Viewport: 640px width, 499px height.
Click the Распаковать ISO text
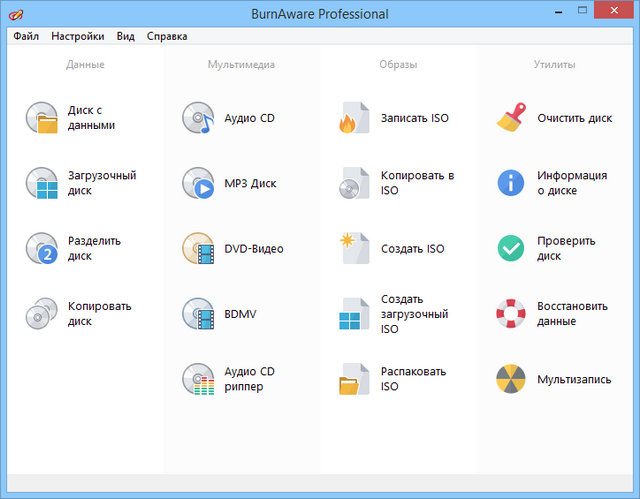pyautogui.click(x=413, y=379)
